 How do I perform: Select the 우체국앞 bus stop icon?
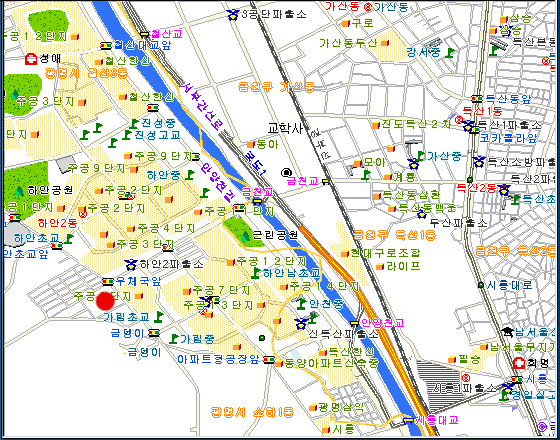point(108,282)
